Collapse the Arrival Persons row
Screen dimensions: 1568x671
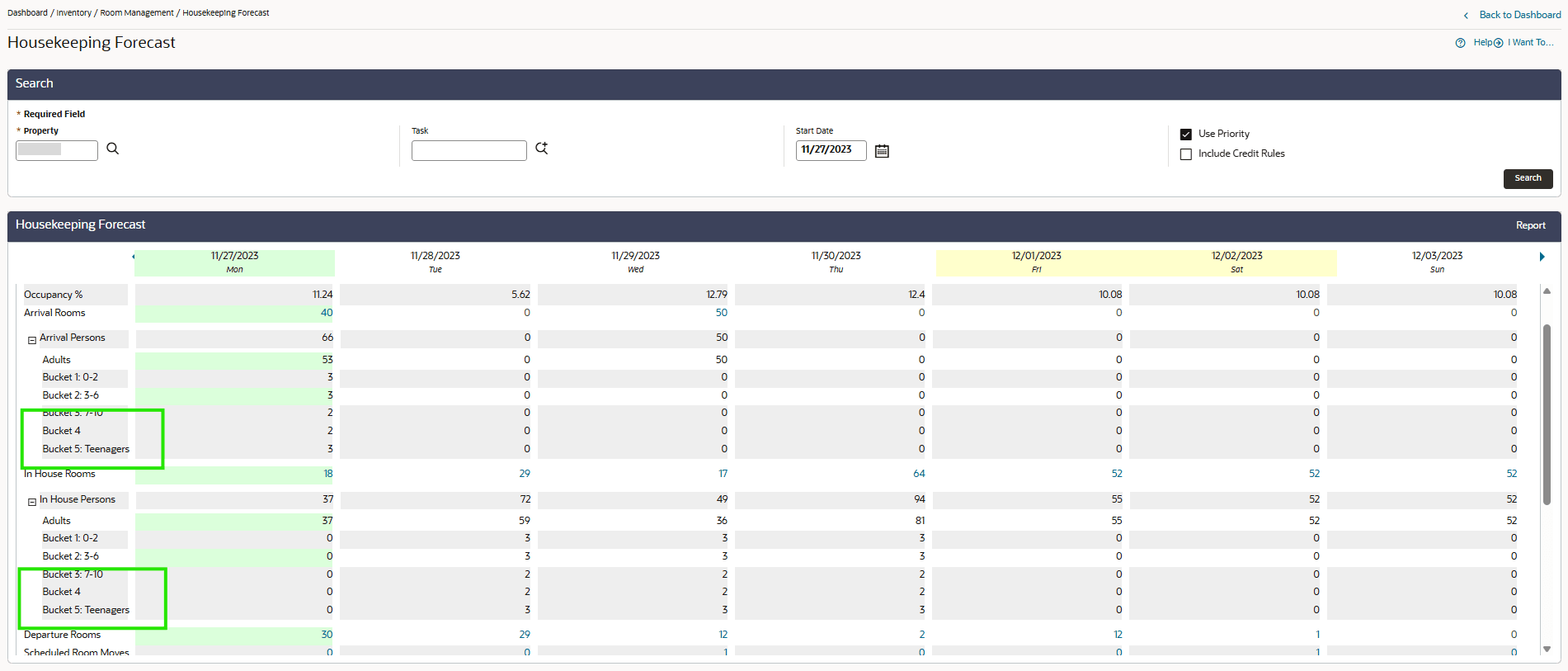(x=32, y=340)
